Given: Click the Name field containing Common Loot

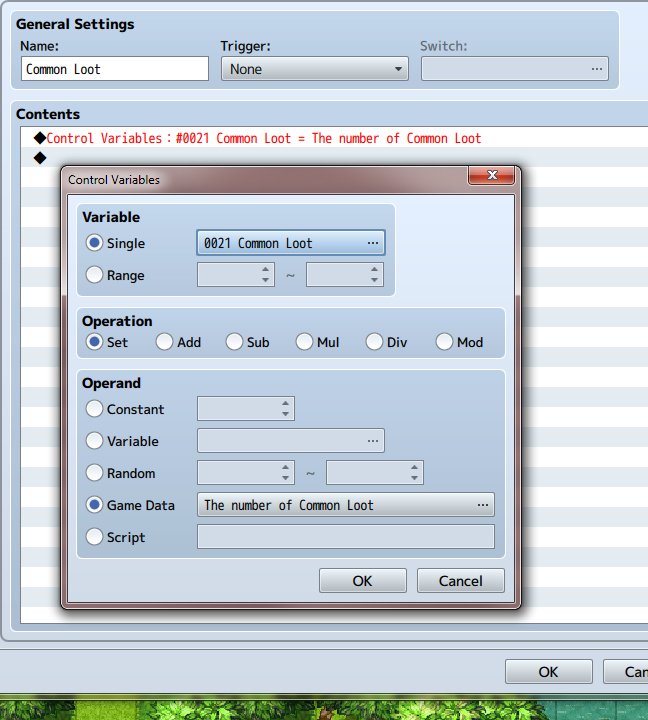Looking at the screenshot, I should coord(115,69).
